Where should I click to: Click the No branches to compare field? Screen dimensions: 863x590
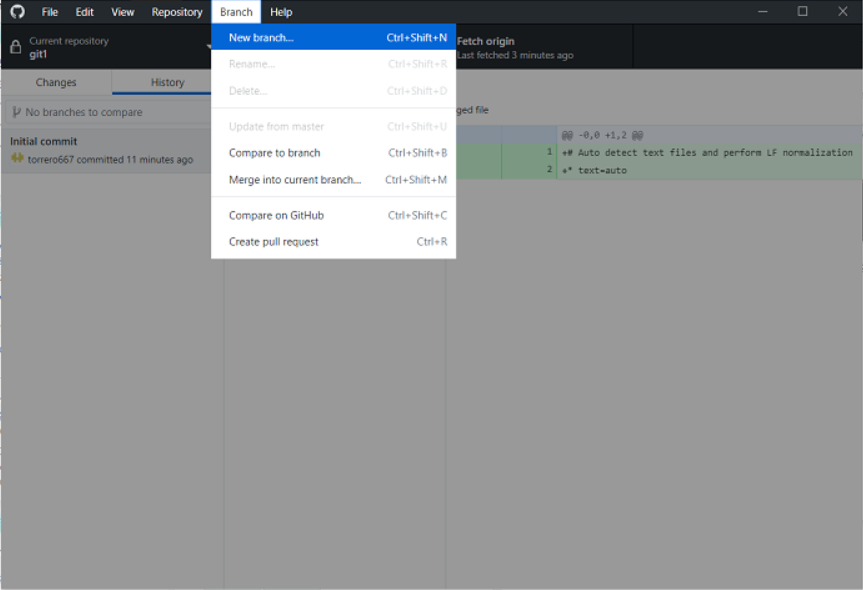pyautogui.click(x=110, y=112)
